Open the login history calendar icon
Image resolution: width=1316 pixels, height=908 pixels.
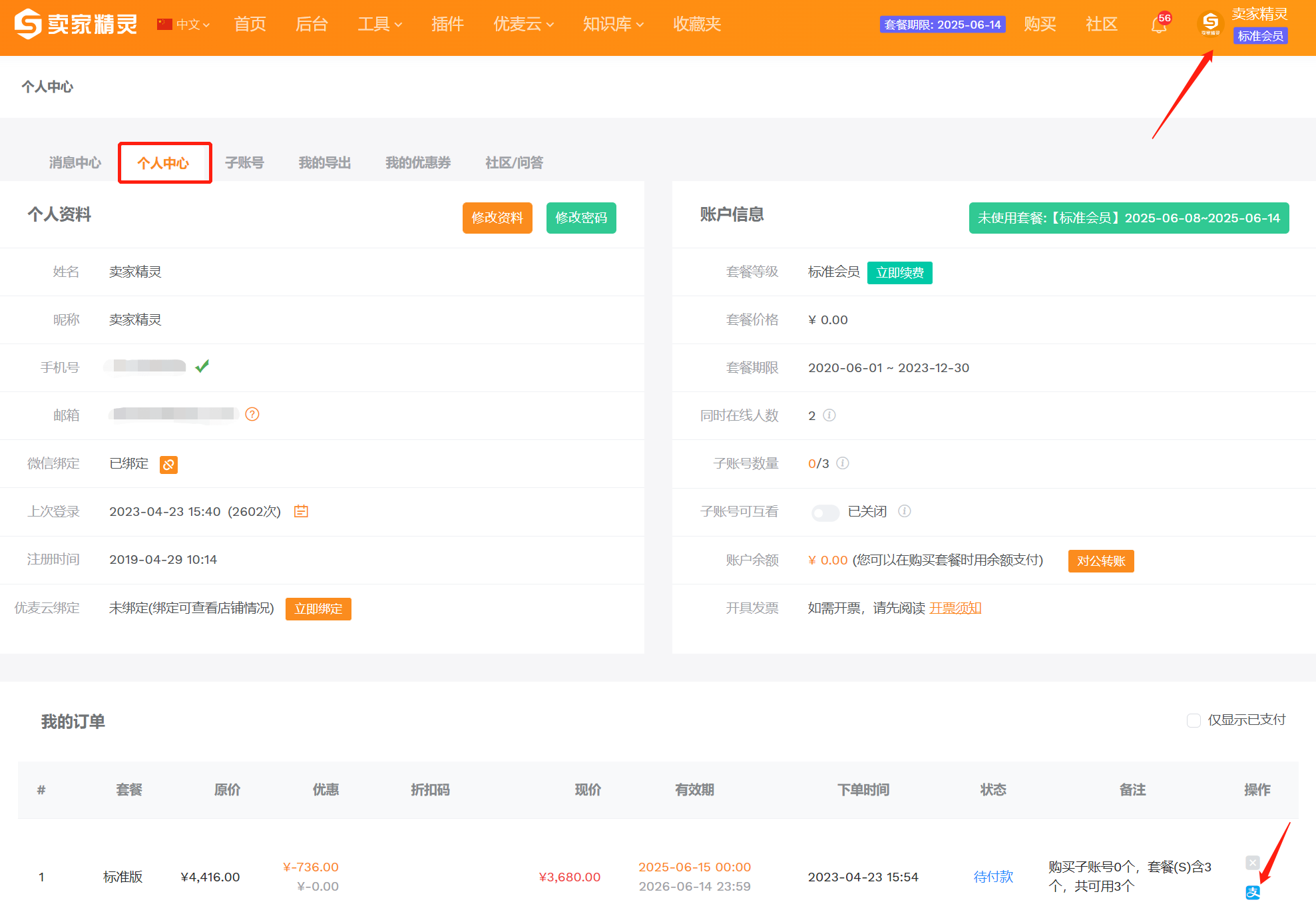tap(302, 511)
